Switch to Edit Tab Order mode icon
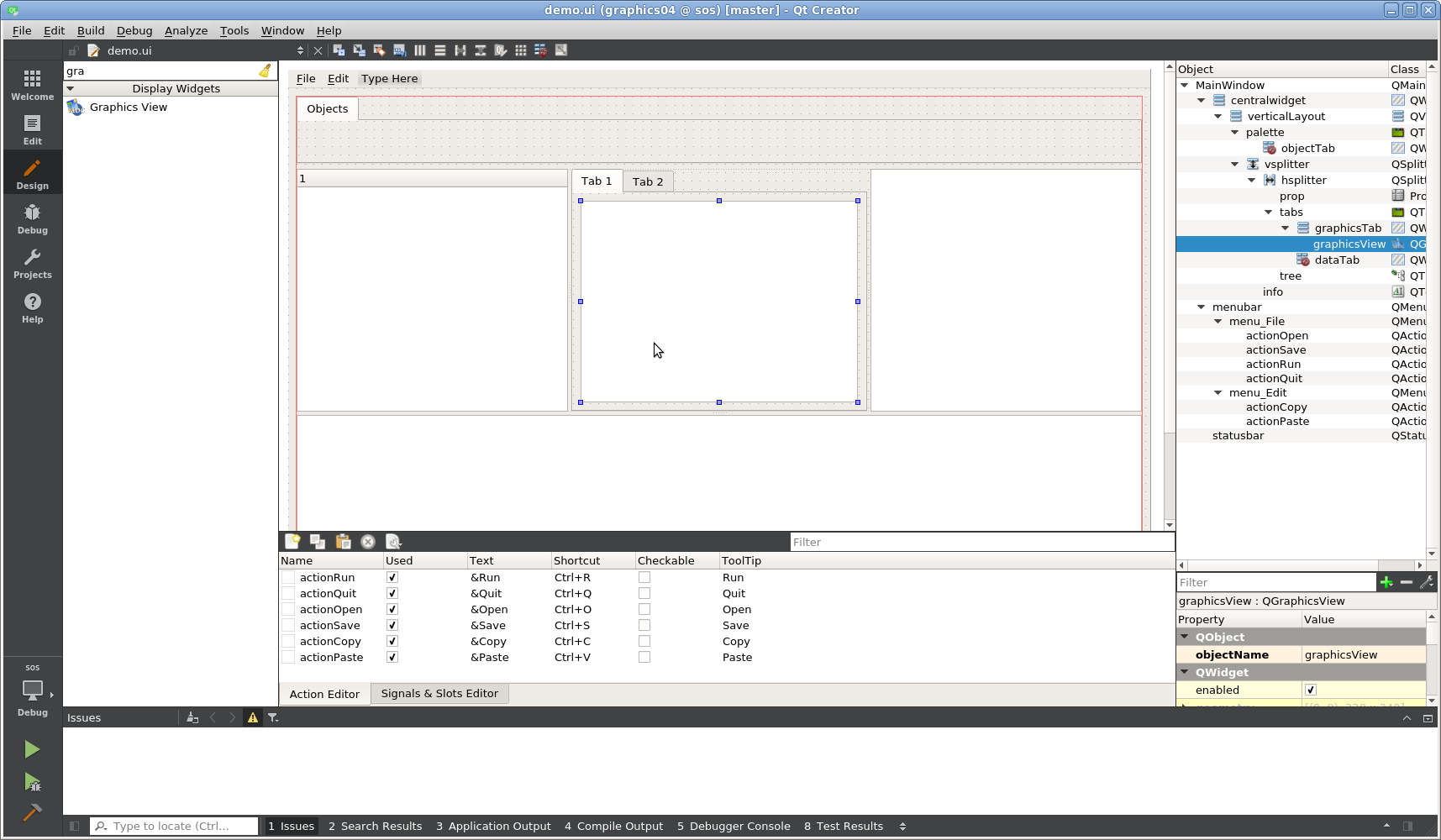1441x840 pixels. pos(399,50)
